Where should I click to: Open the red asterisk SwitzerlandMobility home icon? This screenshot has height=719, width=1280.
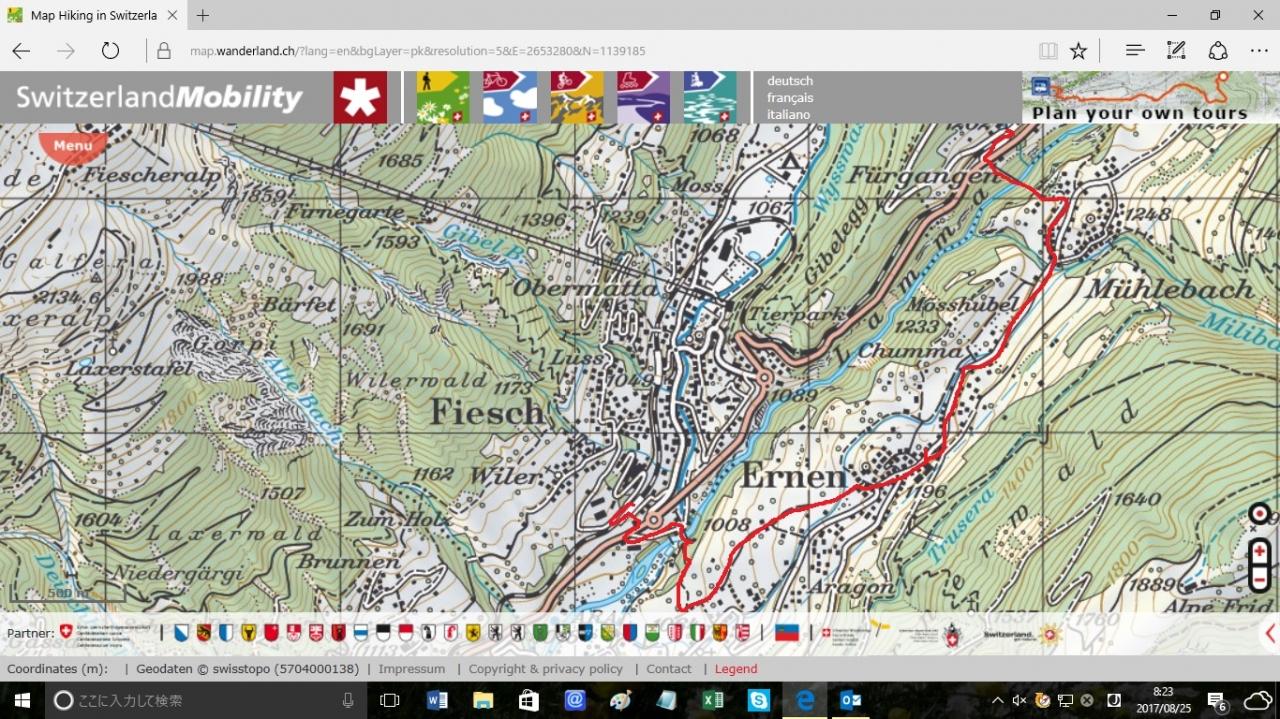click(360, 97)
